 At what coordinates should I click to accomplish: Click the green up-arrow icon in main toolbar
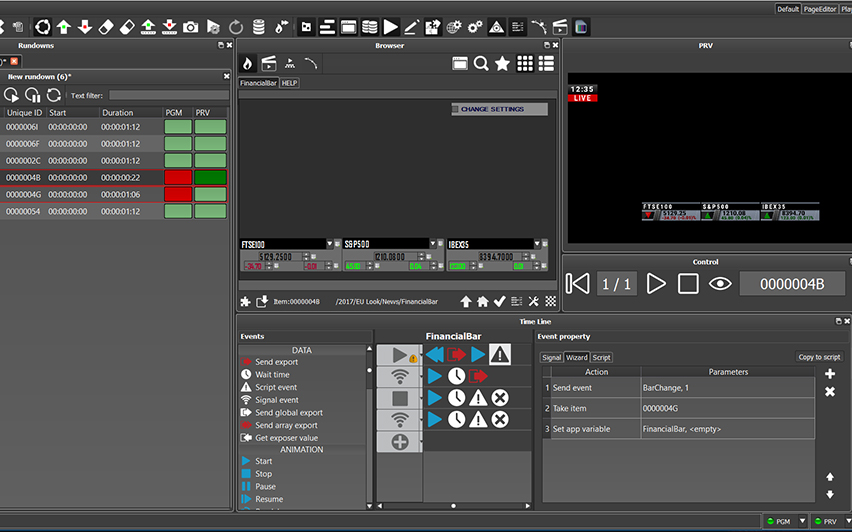64,27
